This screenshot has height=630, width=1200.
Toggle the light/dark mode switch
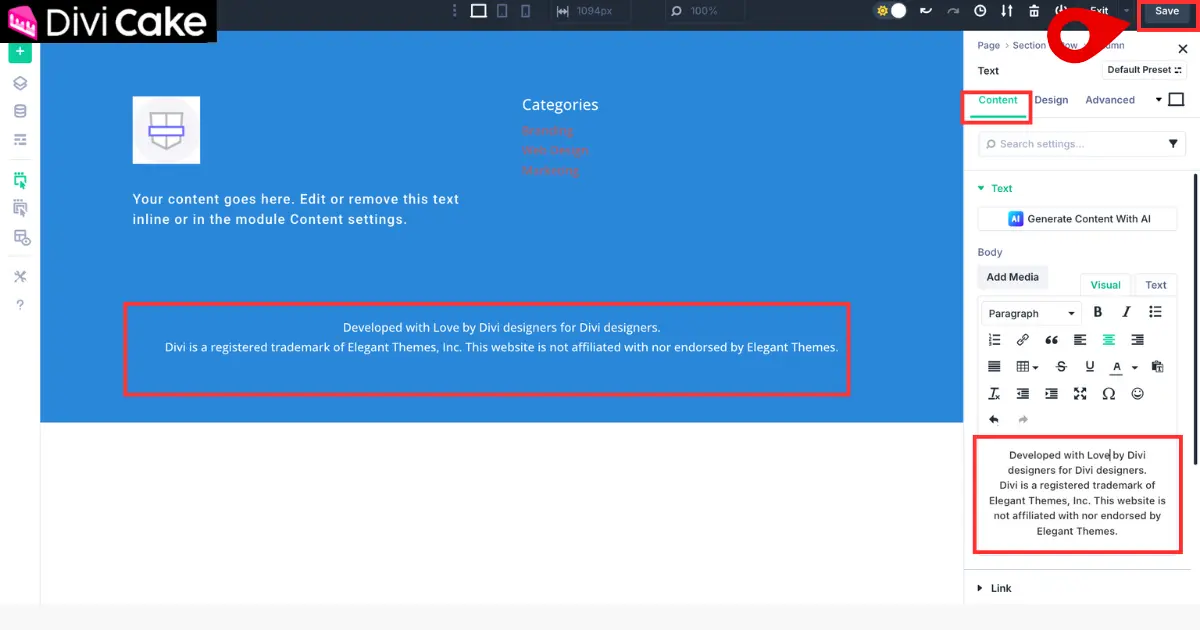coord(890,11)
